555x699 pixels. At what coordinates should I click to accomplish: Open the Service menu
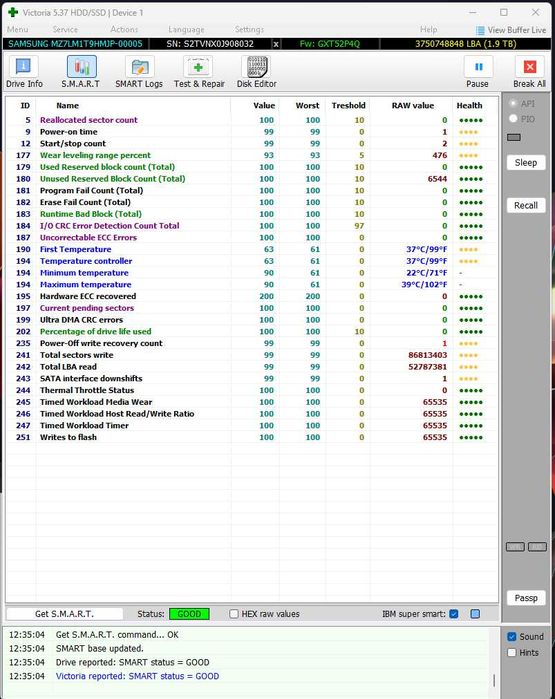click(65, 29)
